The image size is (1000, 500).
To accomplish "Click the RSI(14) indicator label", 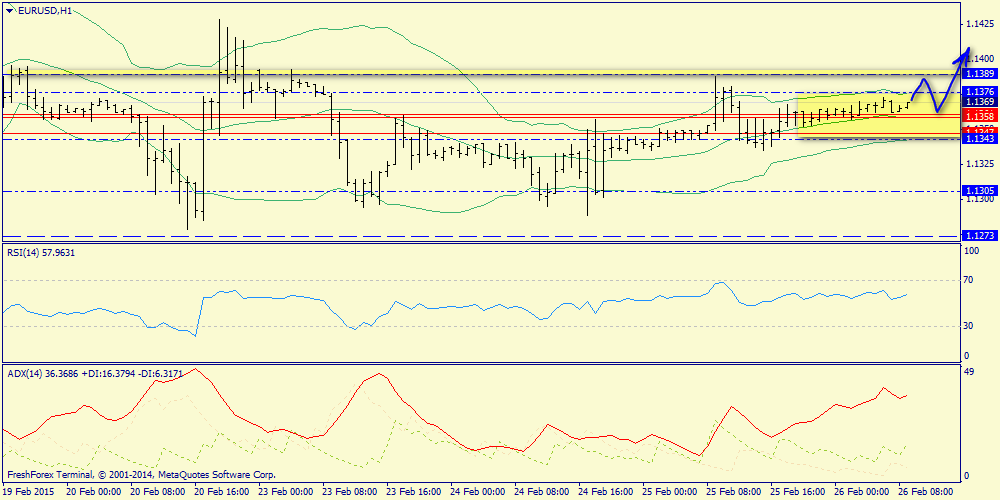I will click(x=40, y=253).
